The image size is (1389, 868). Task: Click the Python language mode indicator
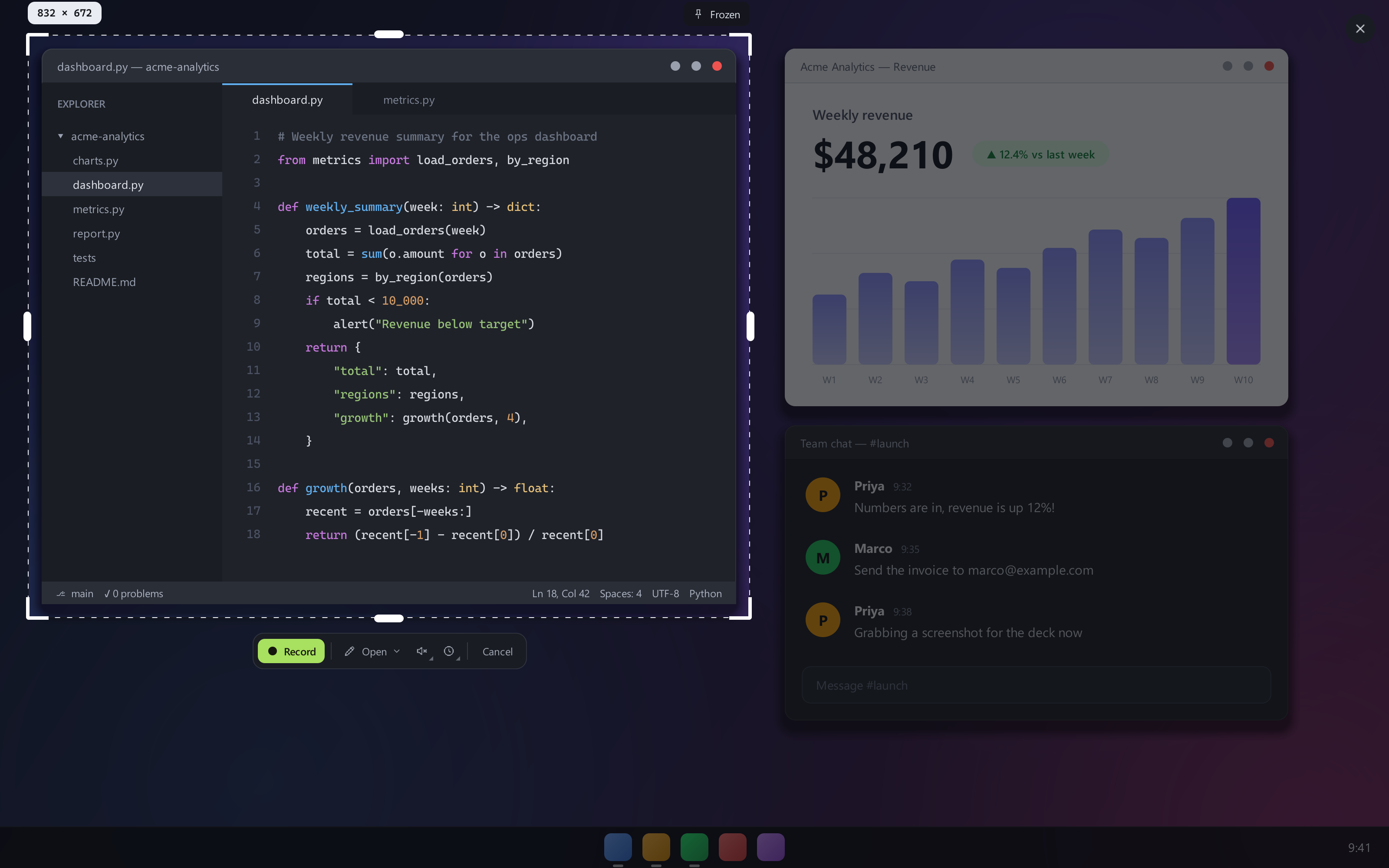[705, 594]
